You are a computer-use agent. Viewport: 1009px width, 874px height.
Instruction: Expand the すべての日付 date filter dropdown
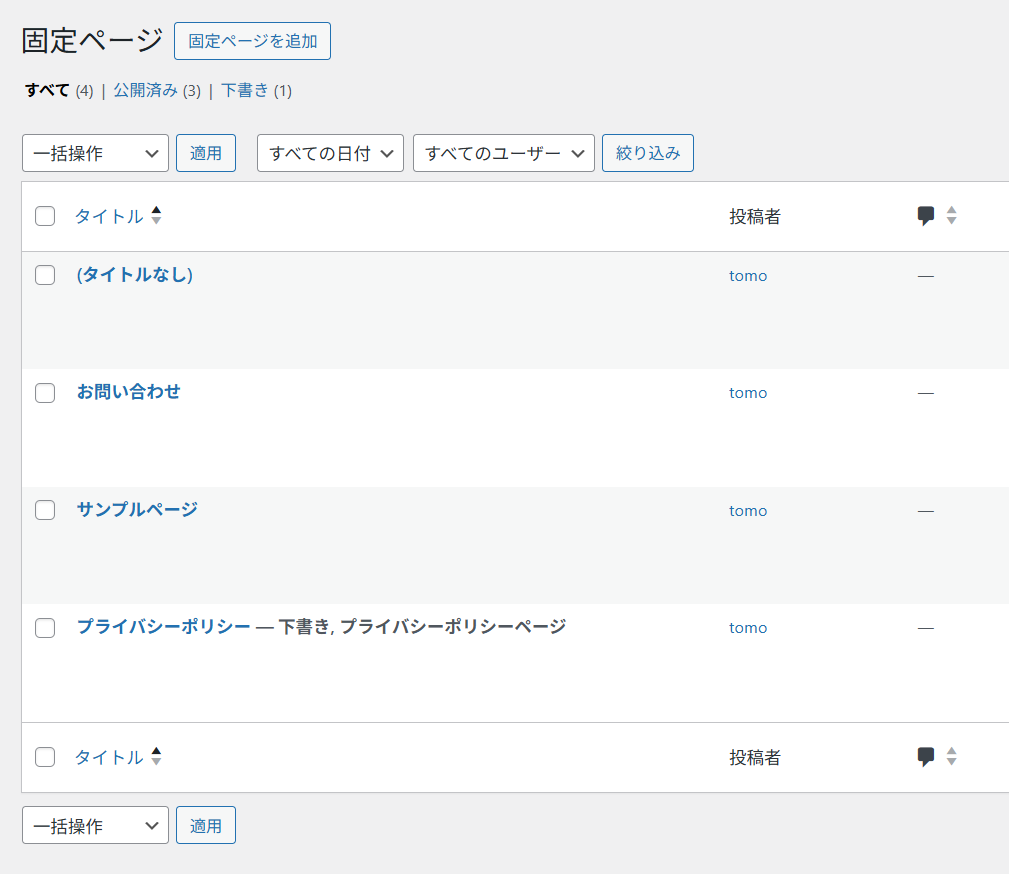pyautogui.click(x=330, y=153)
